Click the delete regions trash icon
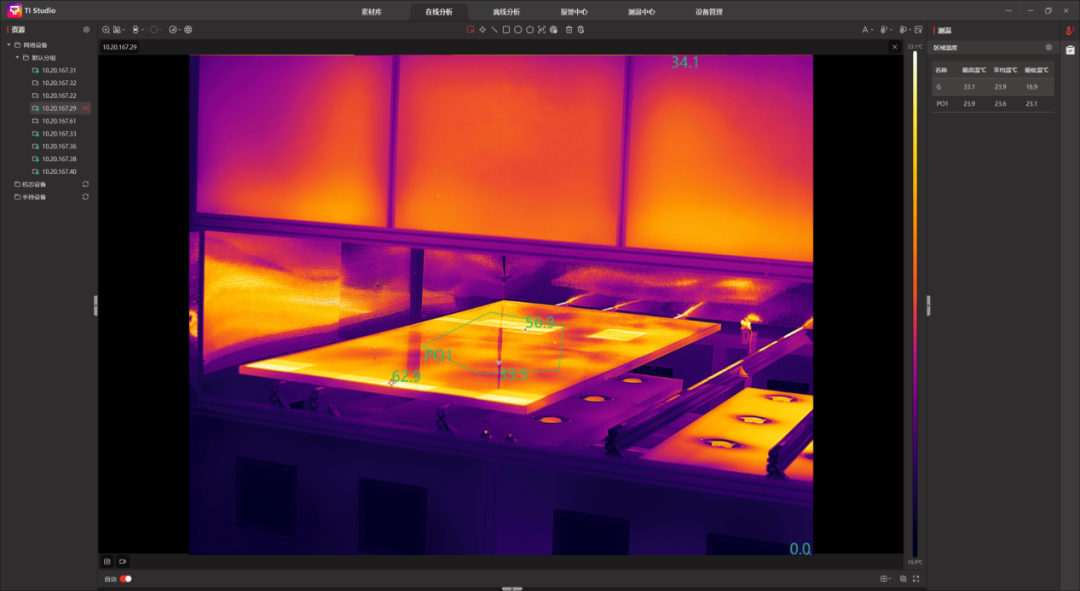 pyautogui.click(x=569, y=30)
